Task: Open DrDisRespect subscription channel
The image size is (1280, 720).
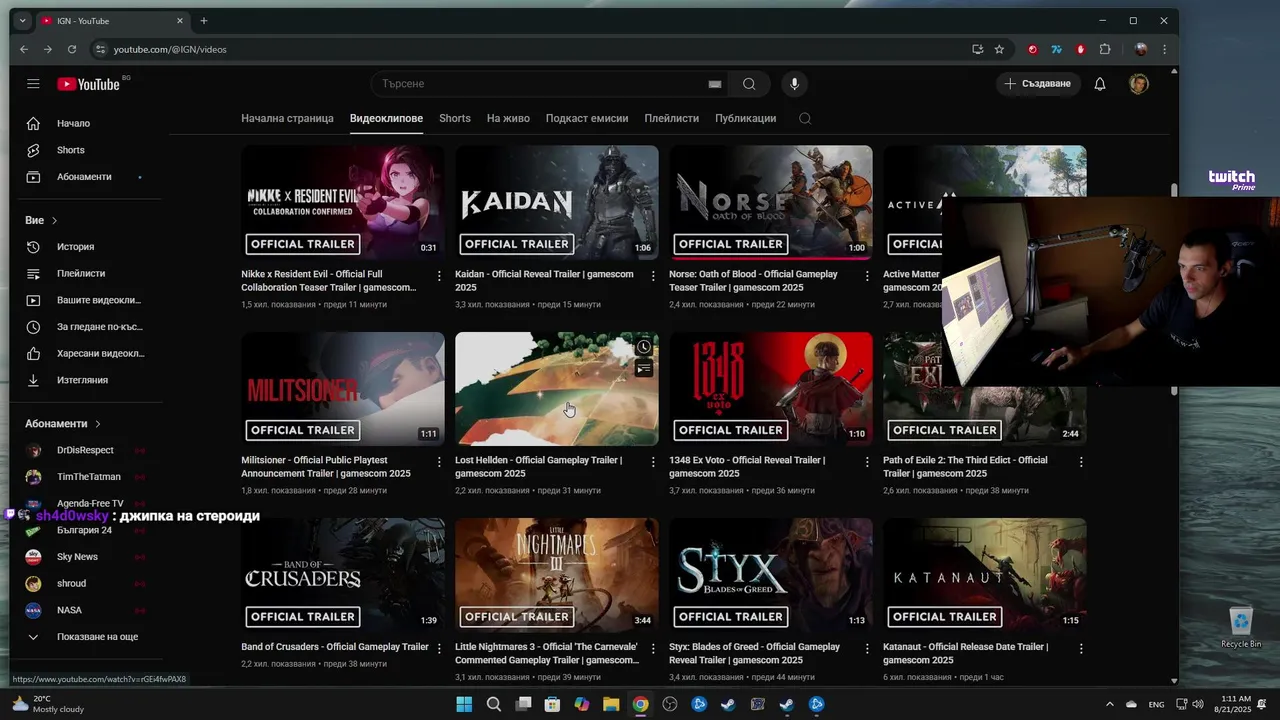Action: click(x=85, y=451)
